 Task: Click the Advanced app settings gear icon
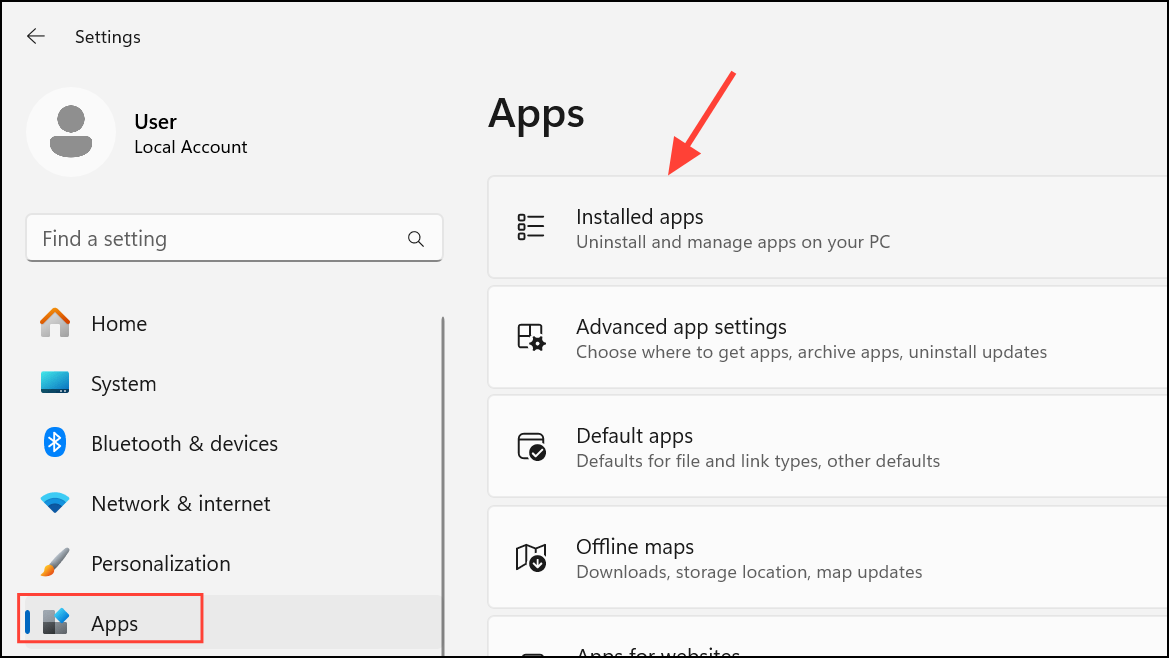[531, 337]
